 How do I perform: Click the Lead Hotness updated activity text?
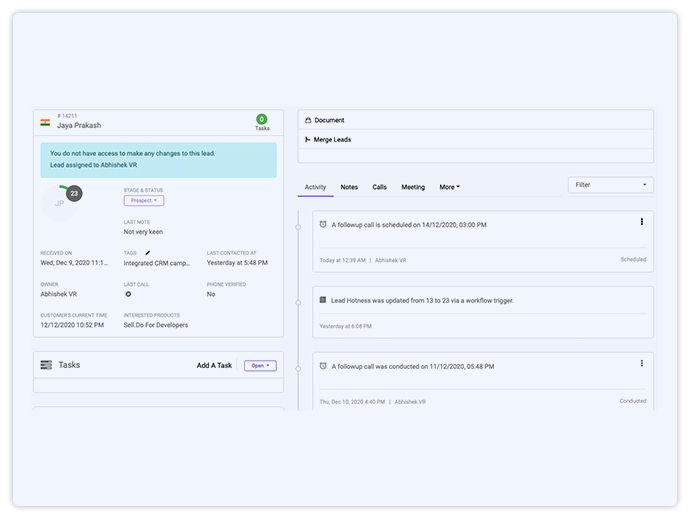point(422,300)
